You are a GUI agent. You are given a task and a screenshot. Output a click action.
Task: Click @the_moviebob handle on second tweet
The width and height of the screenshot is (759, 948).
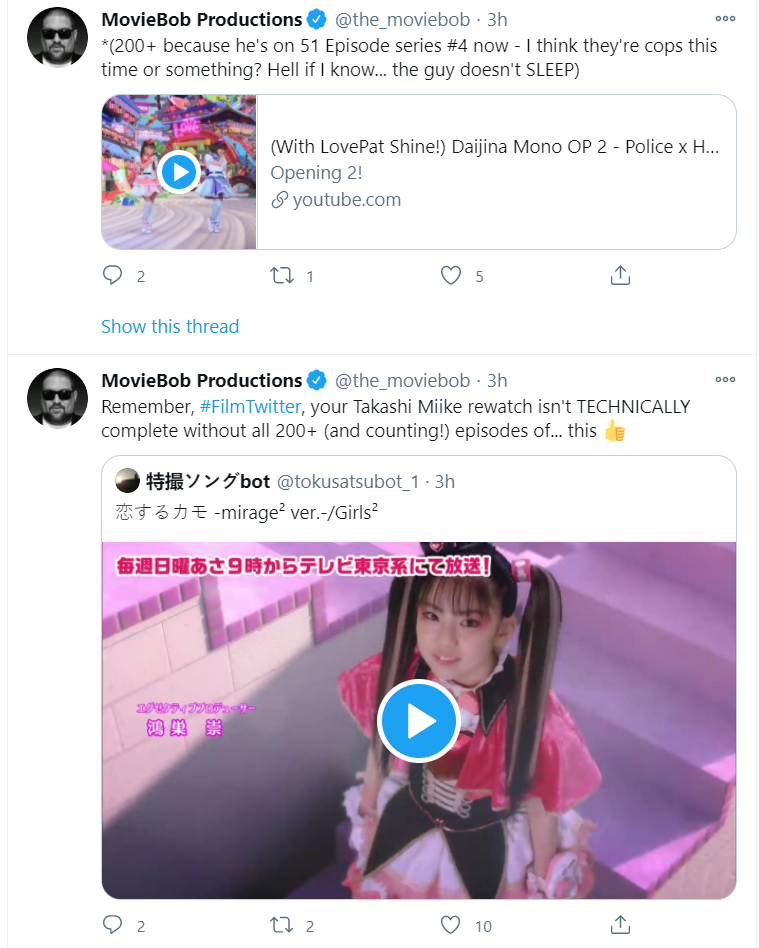[x=402, y=380]
